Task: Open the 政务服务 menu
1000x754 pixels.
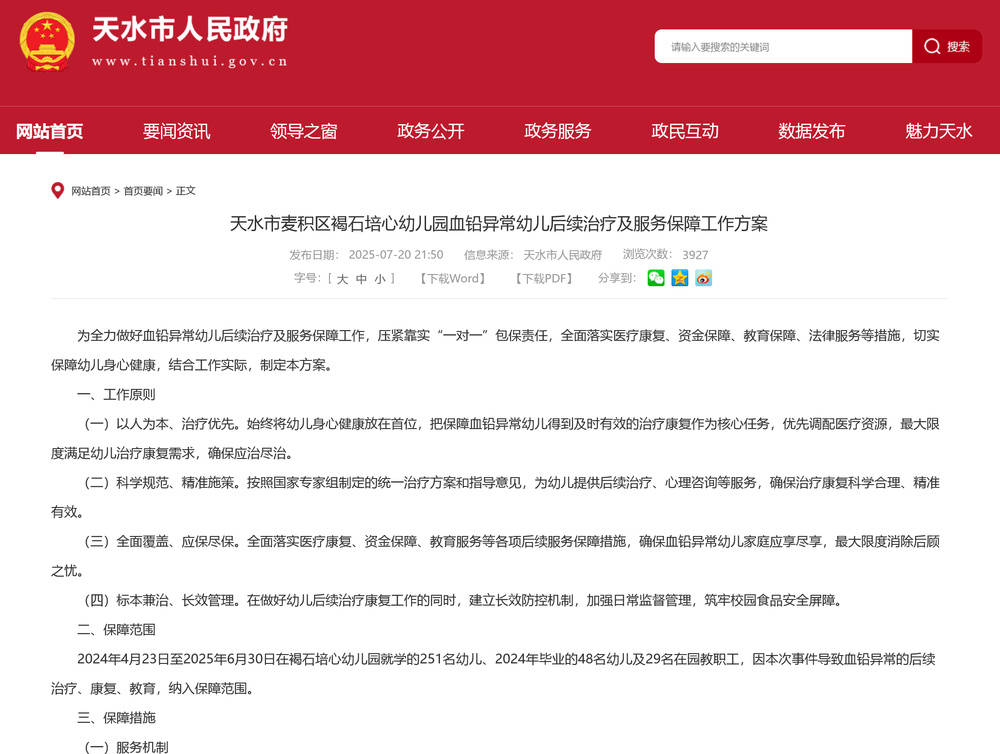Action: click(x=557, y=131)
